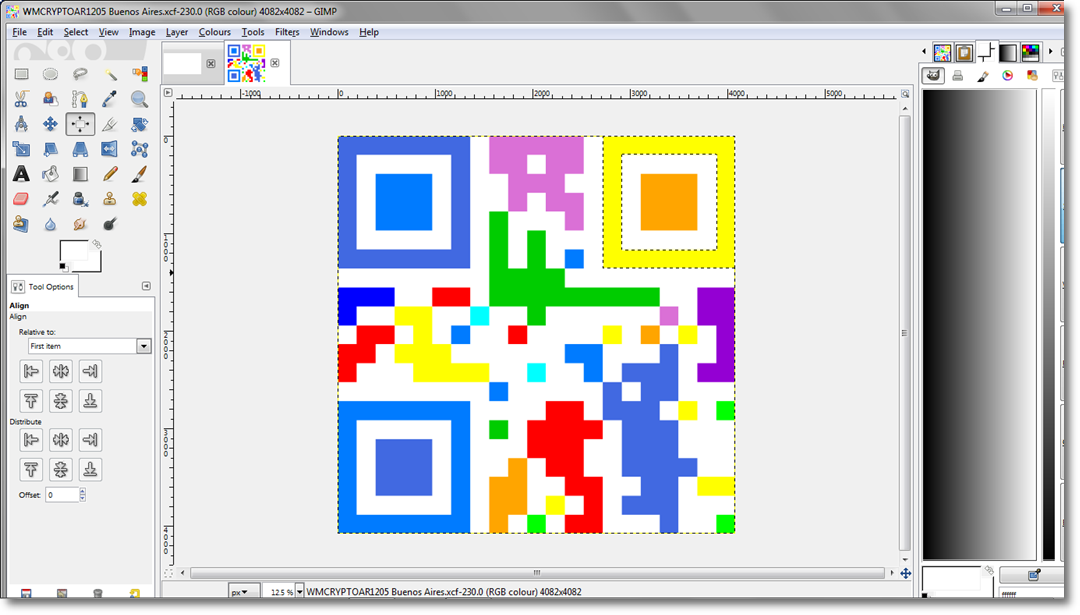Select the Perspective tool
The height and width of the screenshot is (615, 1080).
pyautogui.click(x=80, y=149)
